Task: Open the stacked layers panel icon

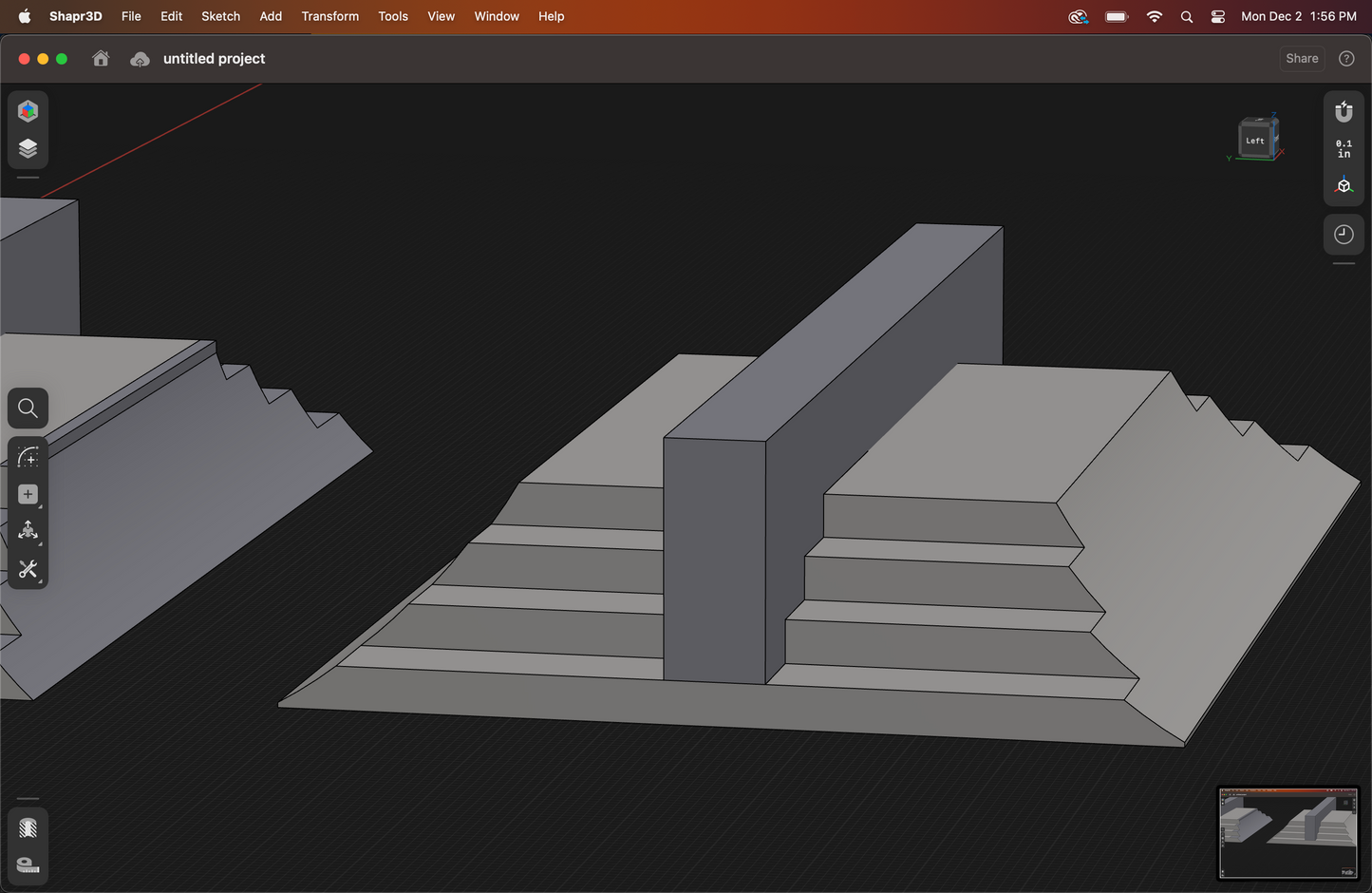Action: click(28, 149)
